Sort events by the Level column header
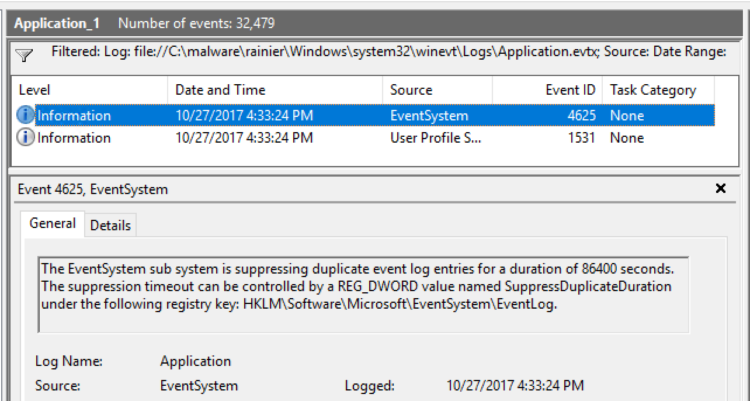The image size is (750, 401). pos(36,90)
